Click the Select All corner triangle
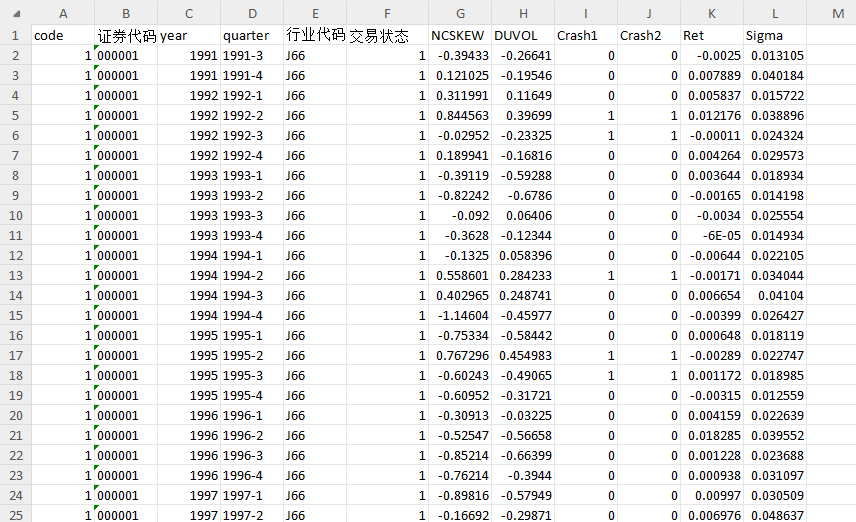The width and height of the screenshot is (856, 522). tap(16, 13)
